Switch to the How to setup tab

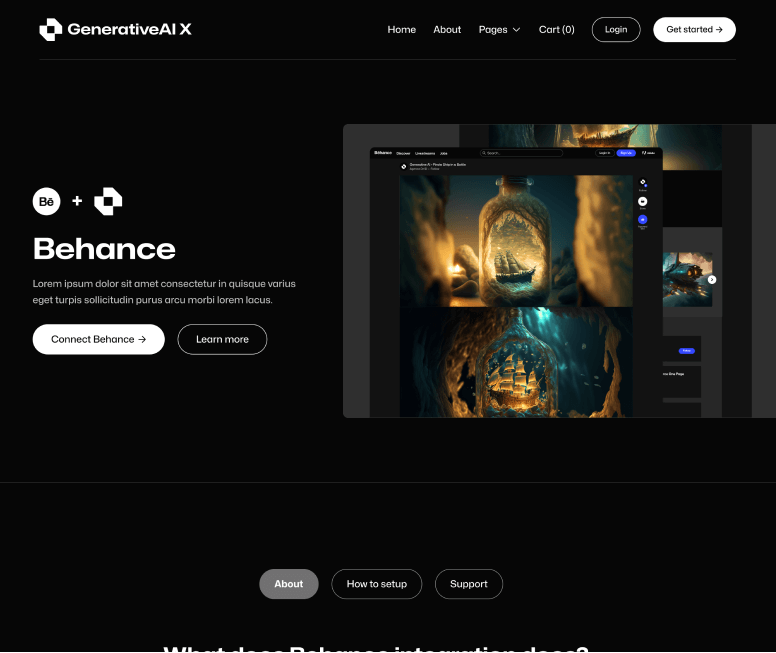tap(377, 584)
